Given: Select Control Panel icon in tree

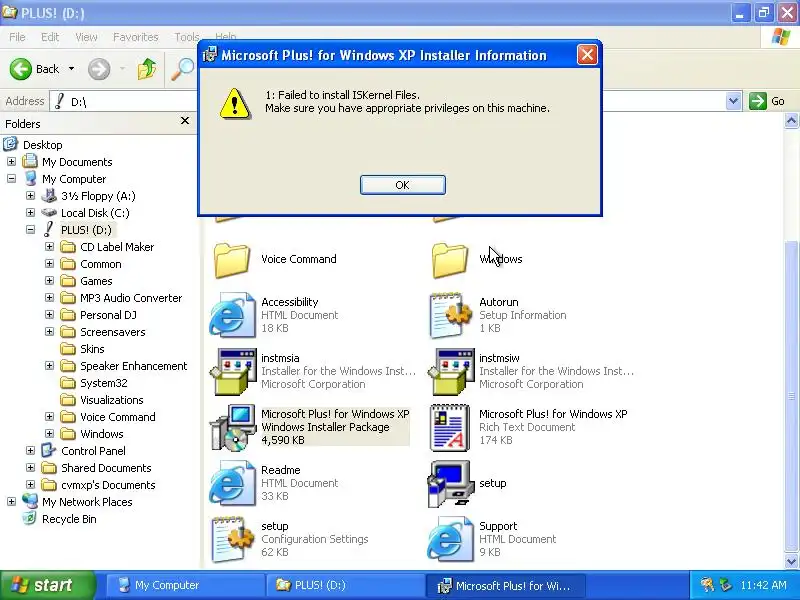Looking at the screenshot, I should pyautogui.click(x=49, y=451).
